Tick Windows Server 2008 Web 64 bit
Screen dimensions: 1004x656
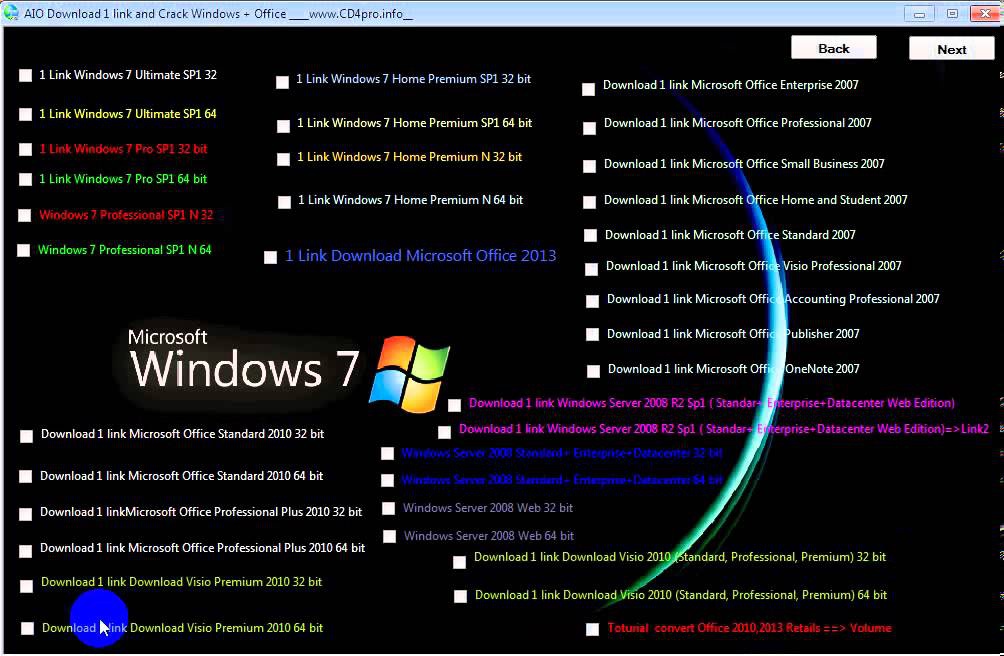tap(389, 536)
